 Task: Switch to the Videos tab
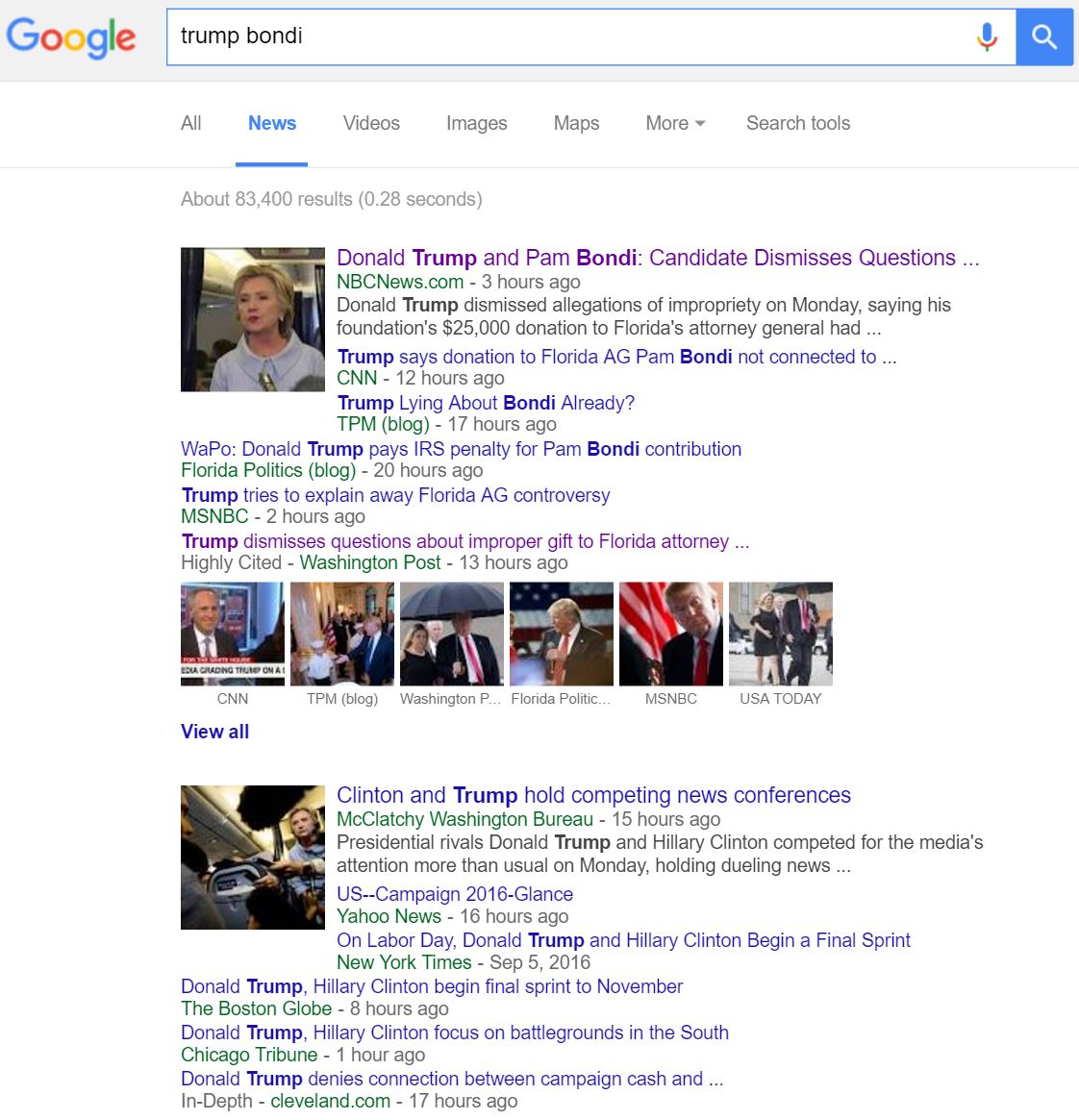coord(371,123)
